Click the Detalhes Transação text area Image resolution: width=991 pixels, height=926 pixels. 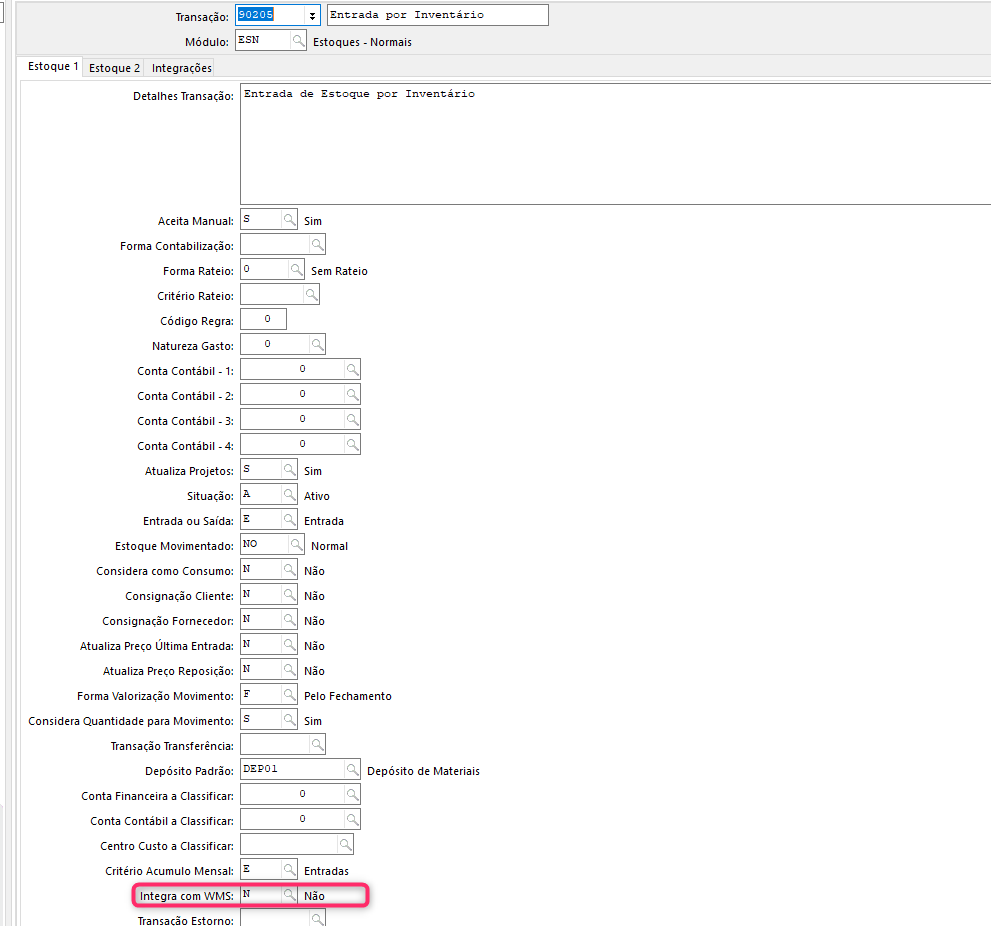(615, 143)
